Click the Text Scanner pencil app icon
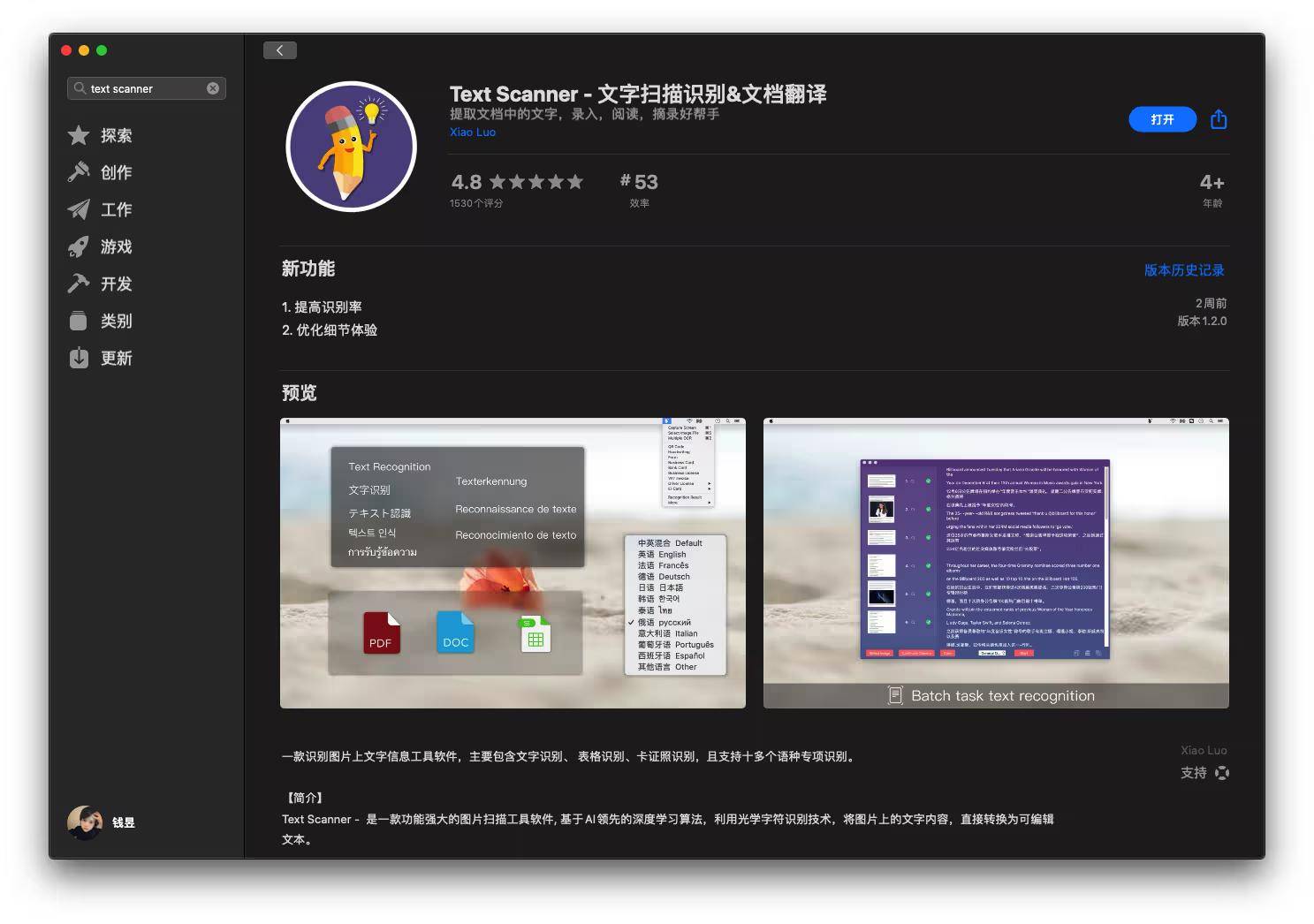Viewport: 1314px width, 924px height. click(x=351, y=147)
